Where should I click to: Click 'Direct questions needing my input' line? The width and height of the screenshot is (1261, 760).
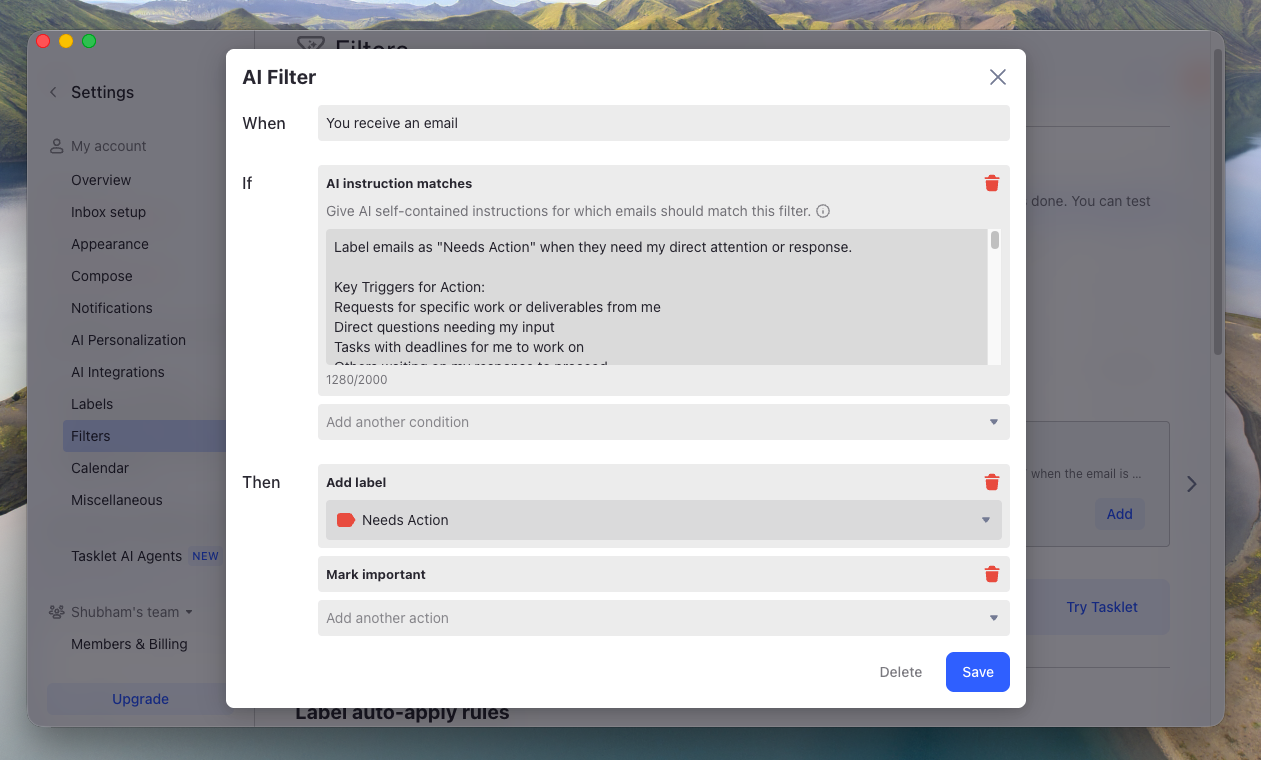[444, 327]
